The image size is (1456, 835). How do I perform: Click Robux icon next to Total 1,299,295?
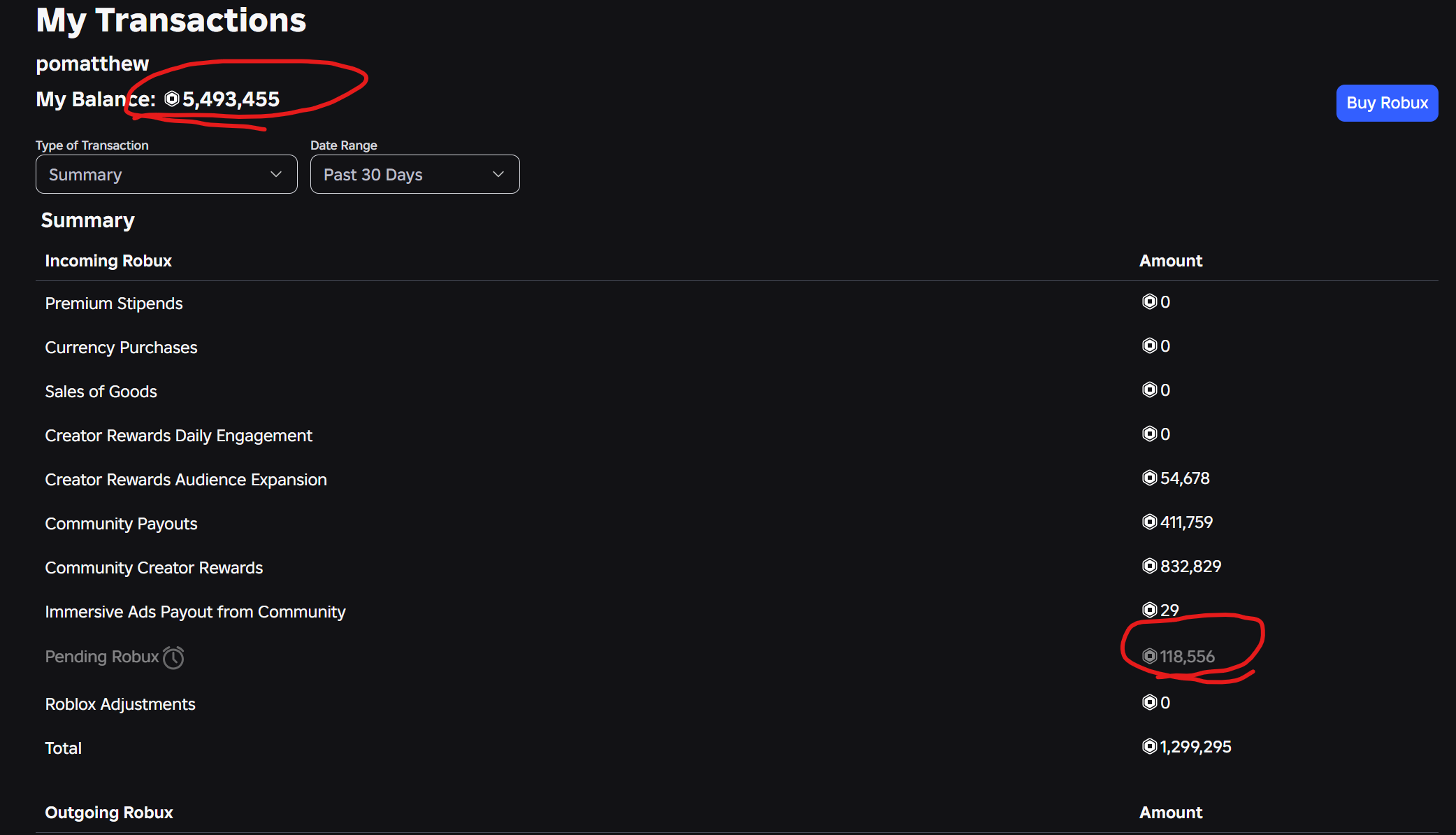[1150, 746]
